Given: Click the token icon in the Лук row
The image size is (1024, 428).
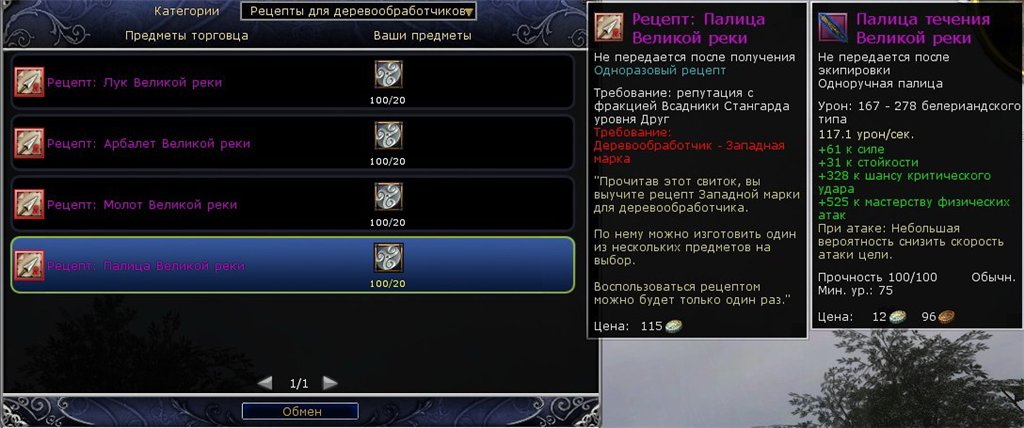Looking at the screenshot, I should 388,74.
